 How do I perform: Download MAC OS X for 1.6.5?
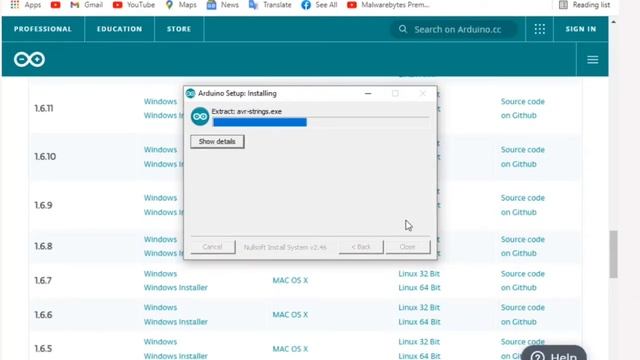(290, 349)
